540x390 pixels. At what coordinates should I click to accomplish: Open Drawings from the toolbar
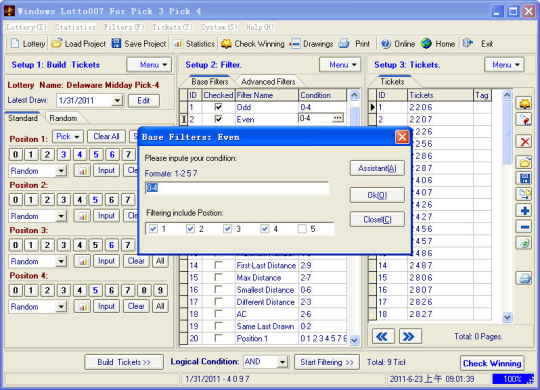point(311,44)
